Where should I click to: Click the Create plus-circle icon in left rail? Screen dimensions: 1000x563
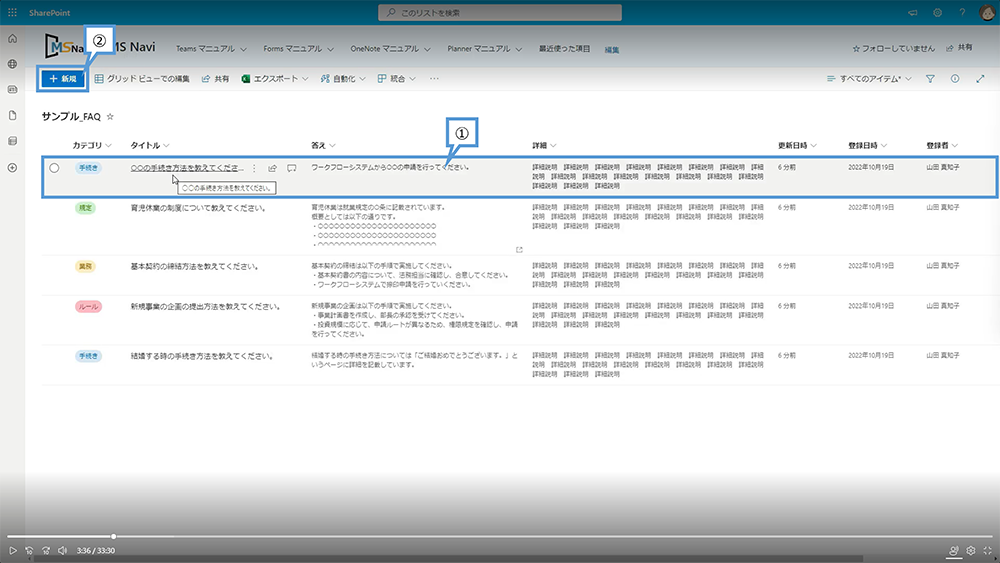tap(12, 168)
